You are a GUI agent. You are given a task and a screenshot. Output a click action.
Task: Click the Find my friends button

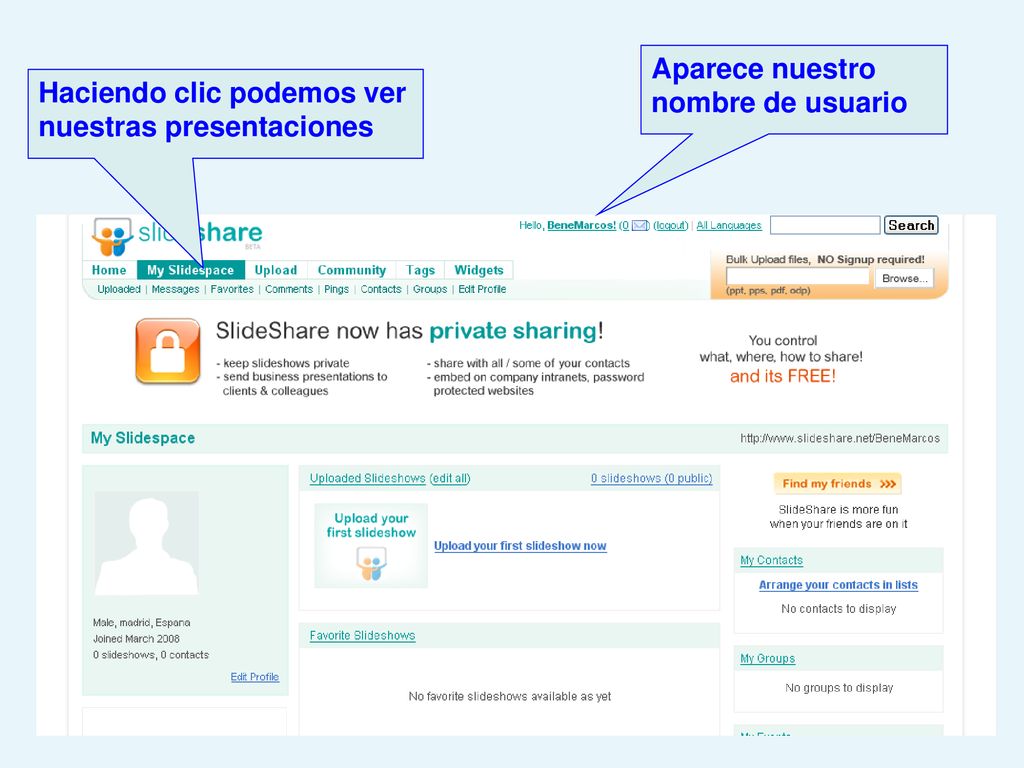click(x=838, y=484)
